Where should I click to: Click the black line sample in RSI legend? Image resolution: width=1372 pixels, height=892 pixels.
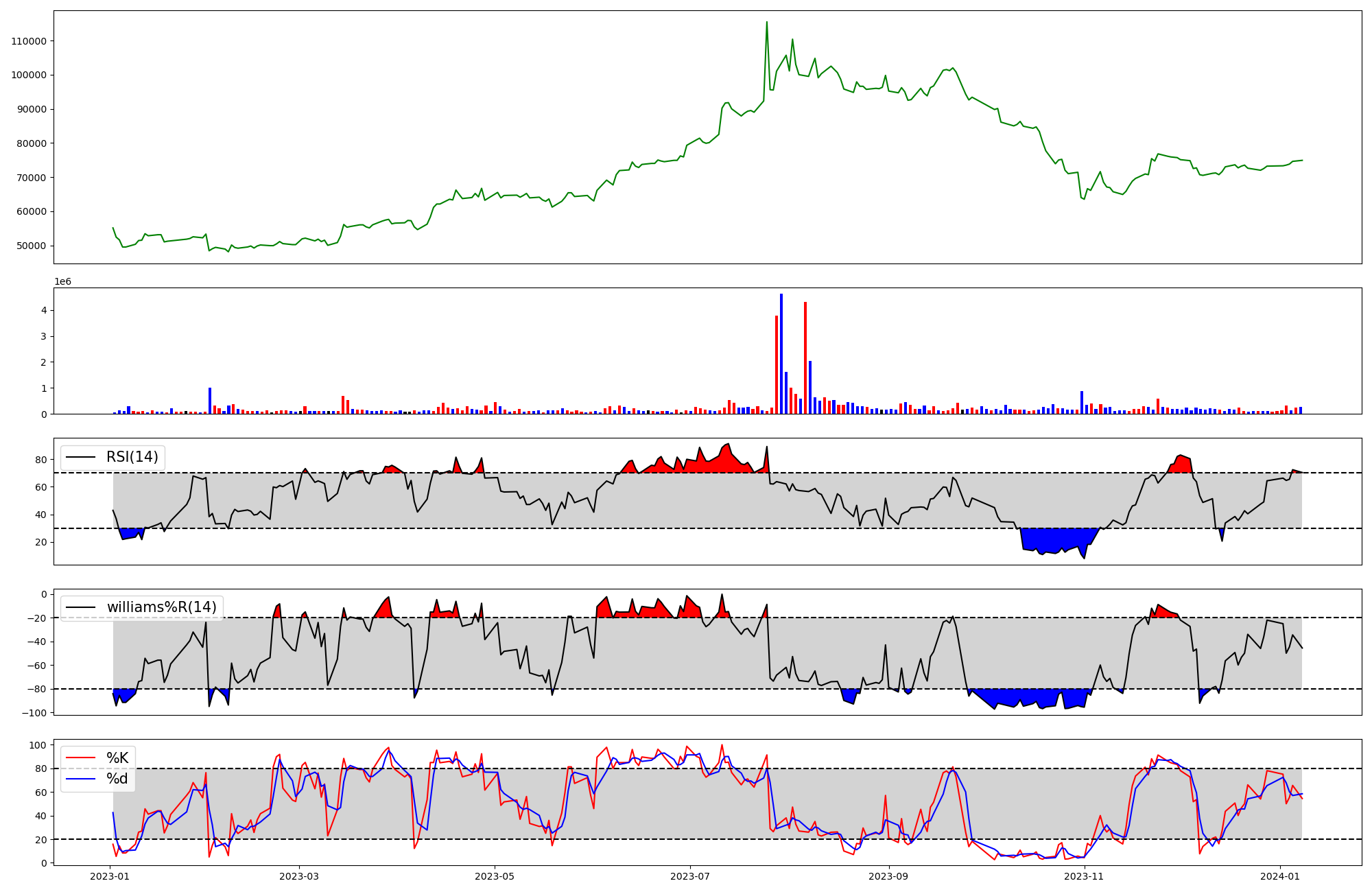coord(81,457)
